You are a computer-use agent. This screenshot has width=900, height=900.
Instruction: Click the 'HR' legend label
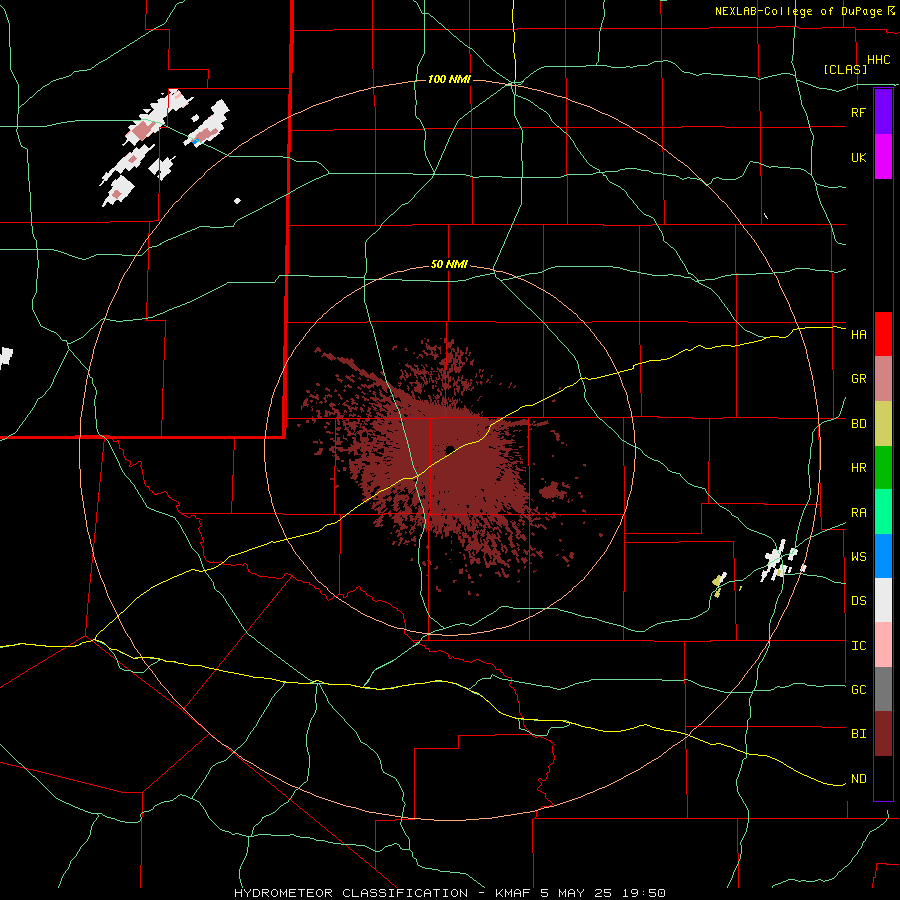click(x=858, y=468)
